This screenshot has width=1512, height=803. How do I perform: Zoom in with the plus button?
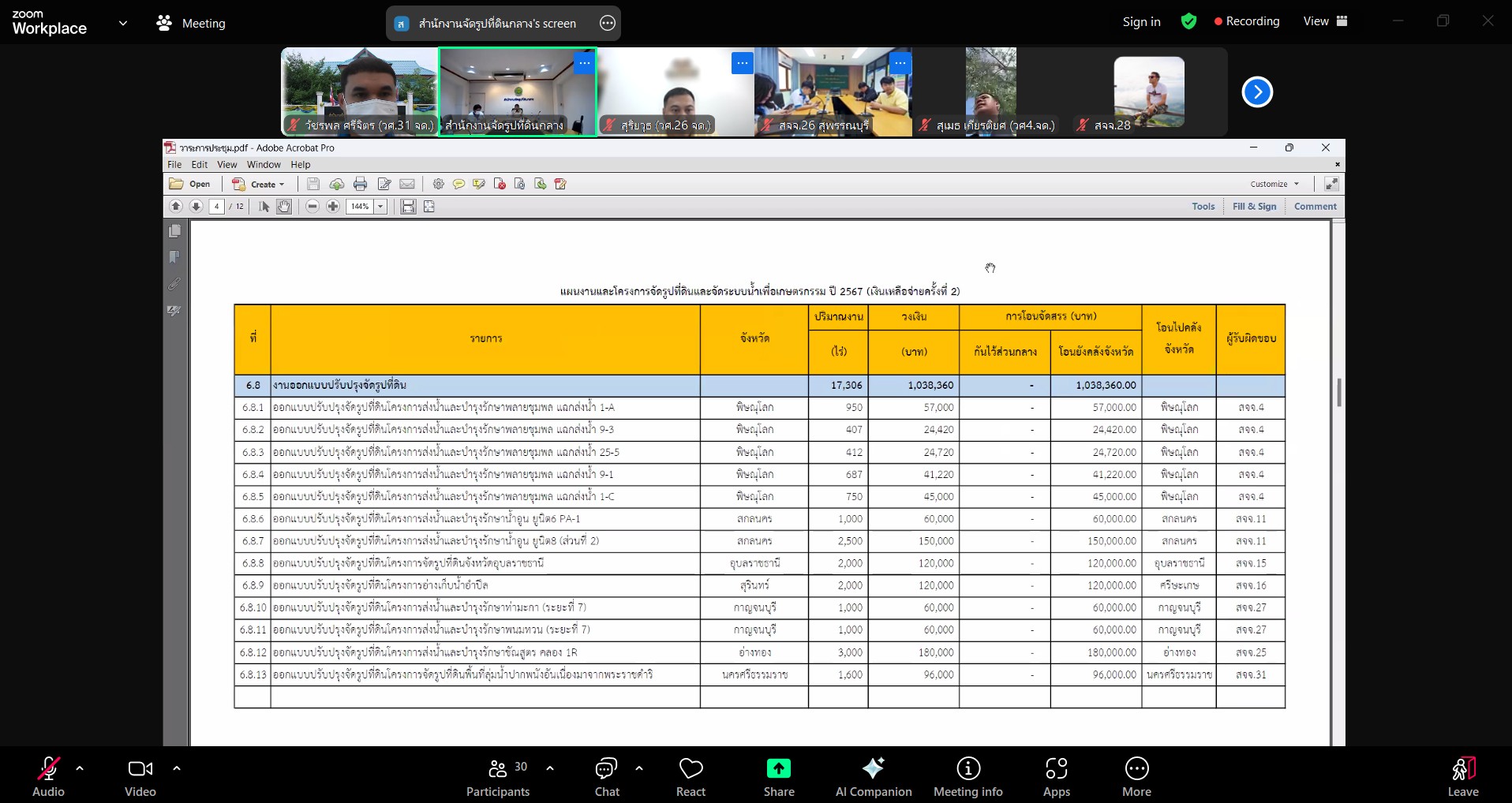tap(333, 206)
